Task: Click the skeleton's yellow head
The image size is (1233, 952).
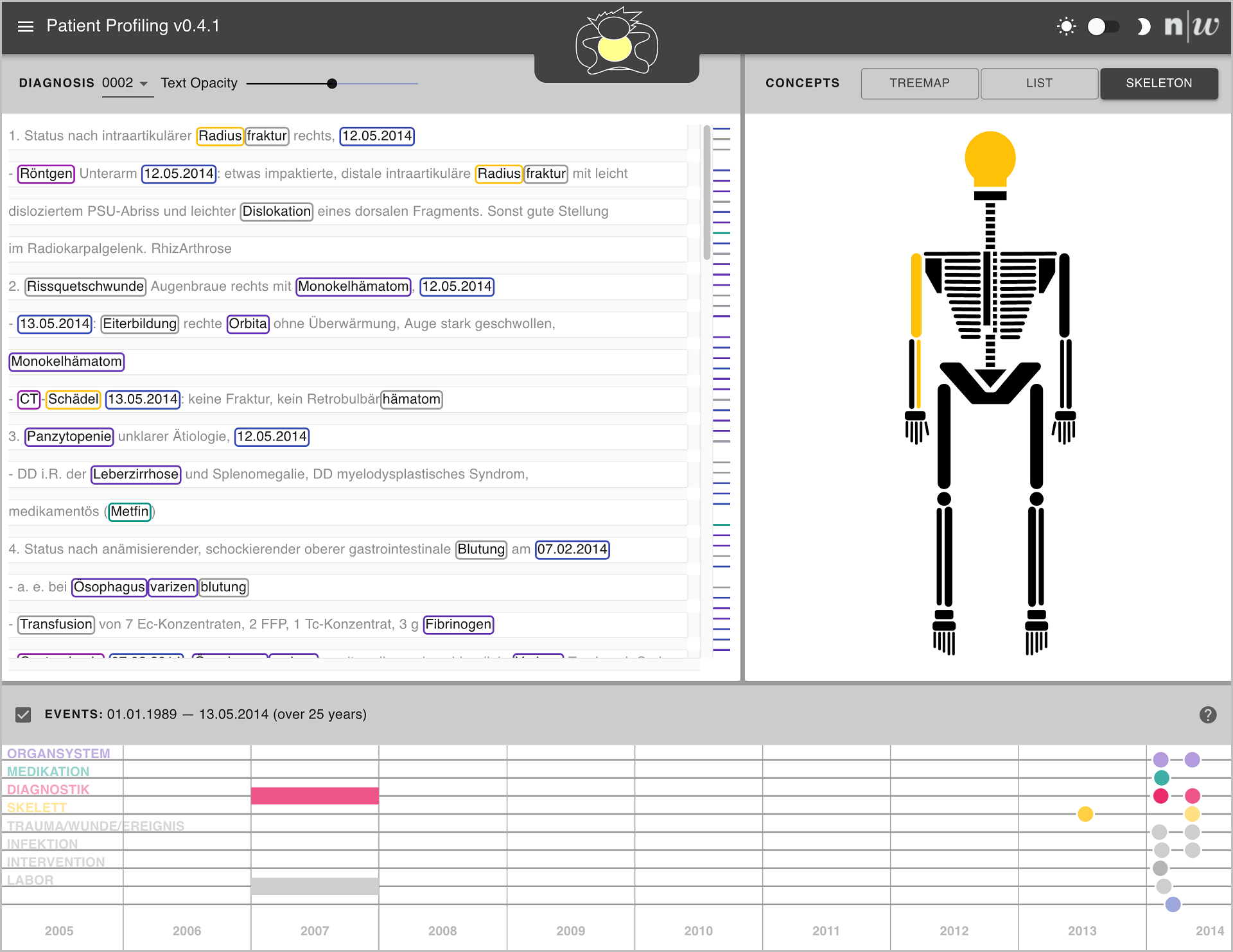Action: 990,159
